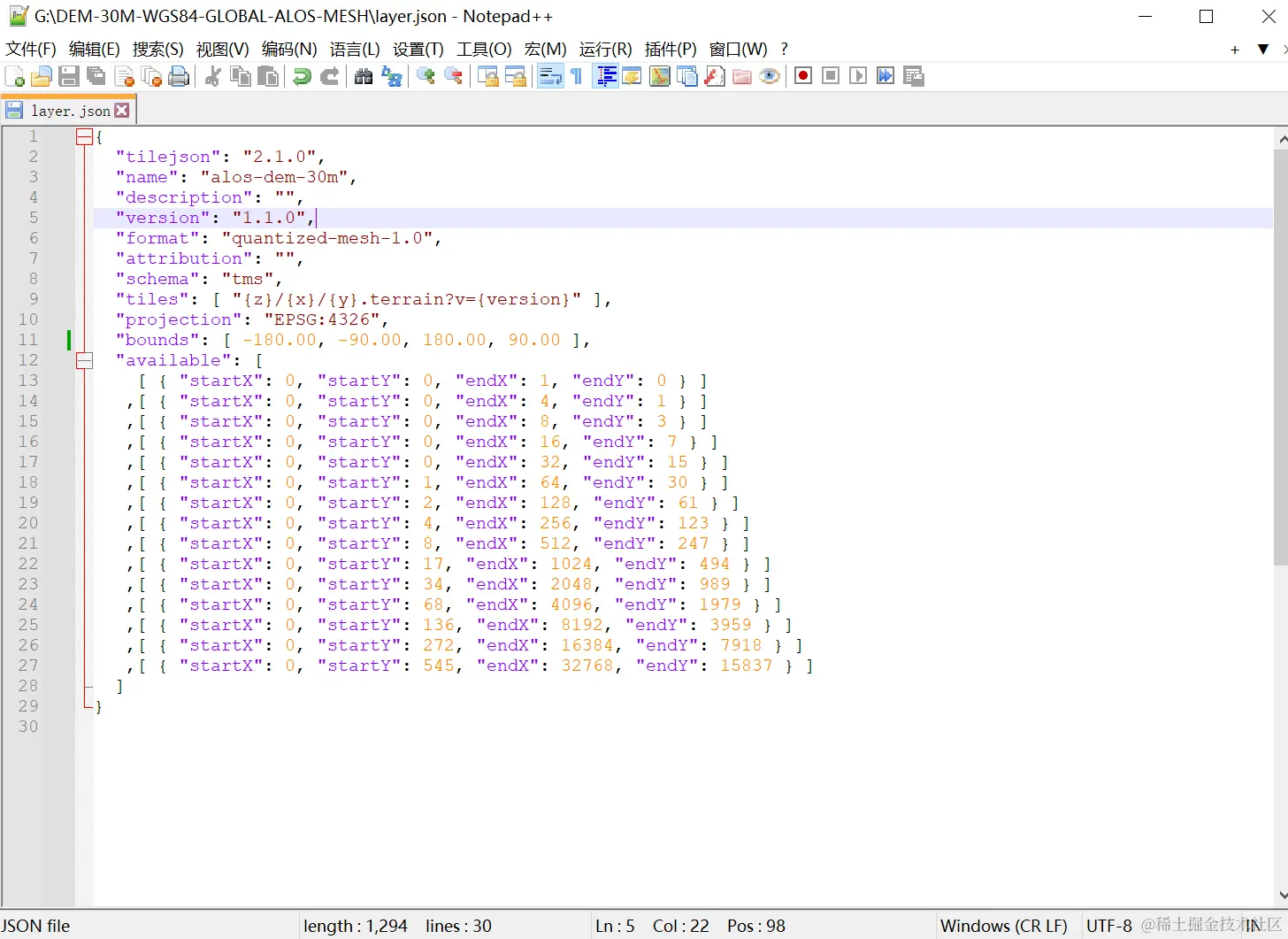Click the Close document toolbar icon
1288x939 pixels.
pyautogui.click(x=124, y=77)
